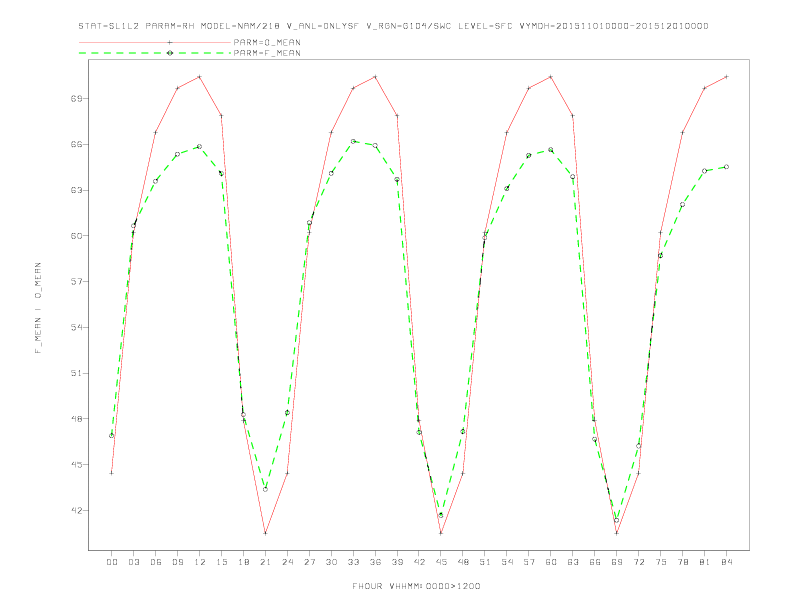Click the green F_MEAN circle at hour 33
Screen dimensions: 792x612
click(x=353, y=141)
